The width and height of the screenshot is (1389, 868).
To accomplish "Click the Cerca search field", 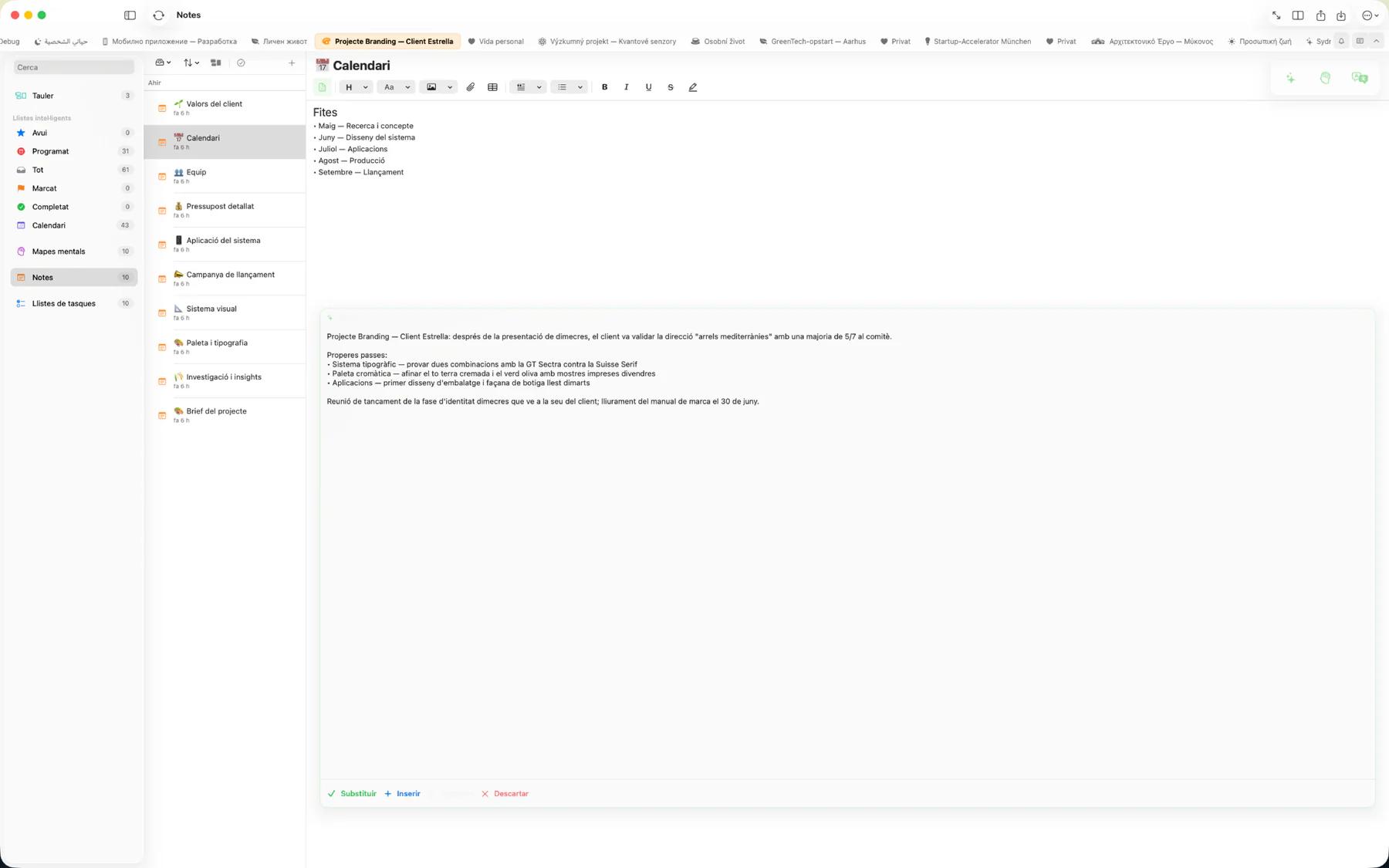I will click(74, 67).
